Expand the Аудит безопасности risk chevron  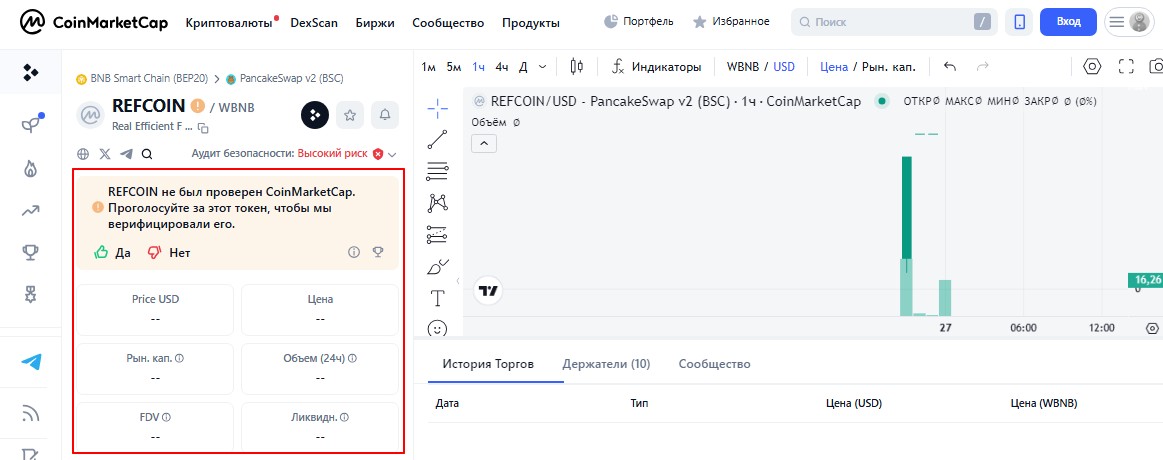click(x=392, y=154)
